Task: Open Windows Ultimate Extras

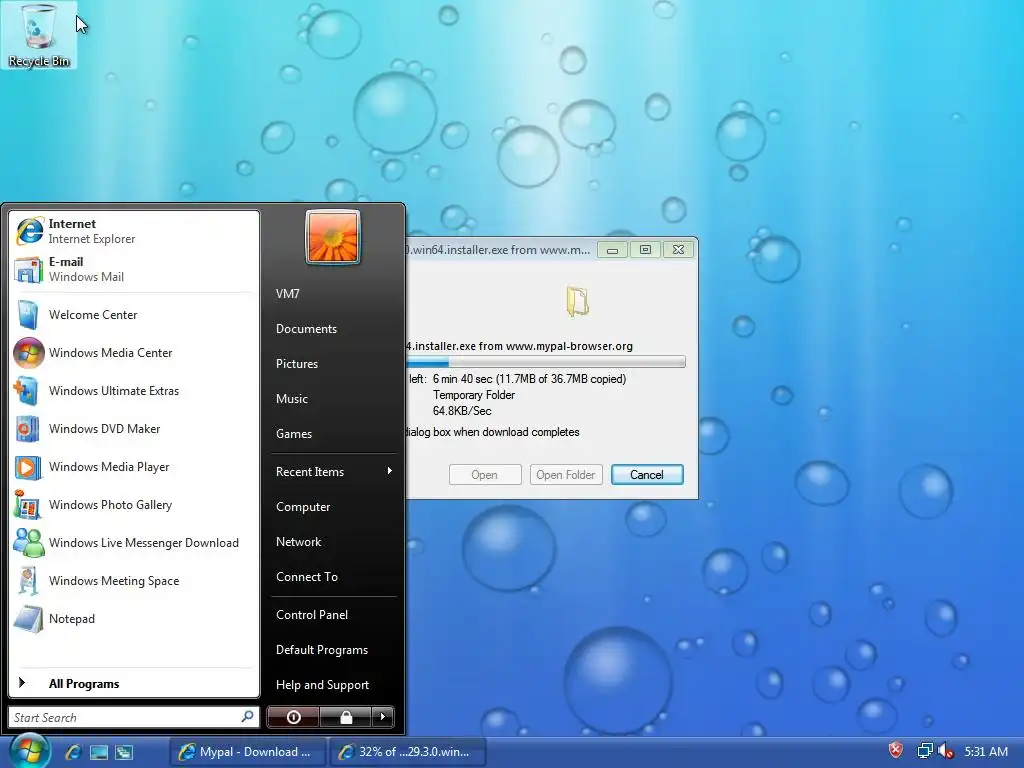Action: (134, 391)
